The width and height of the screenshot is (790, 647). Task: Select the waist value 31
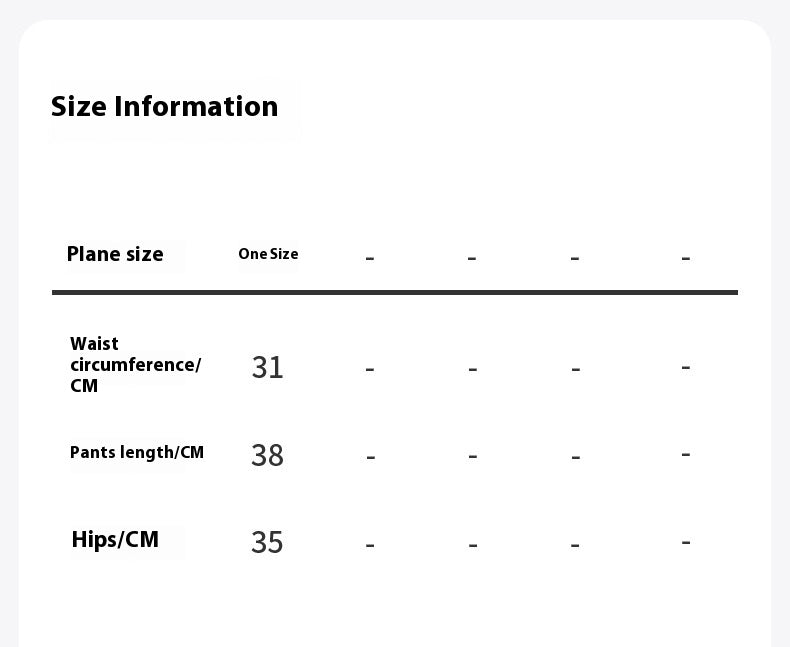pyautogui.click(x=268, y=367)
